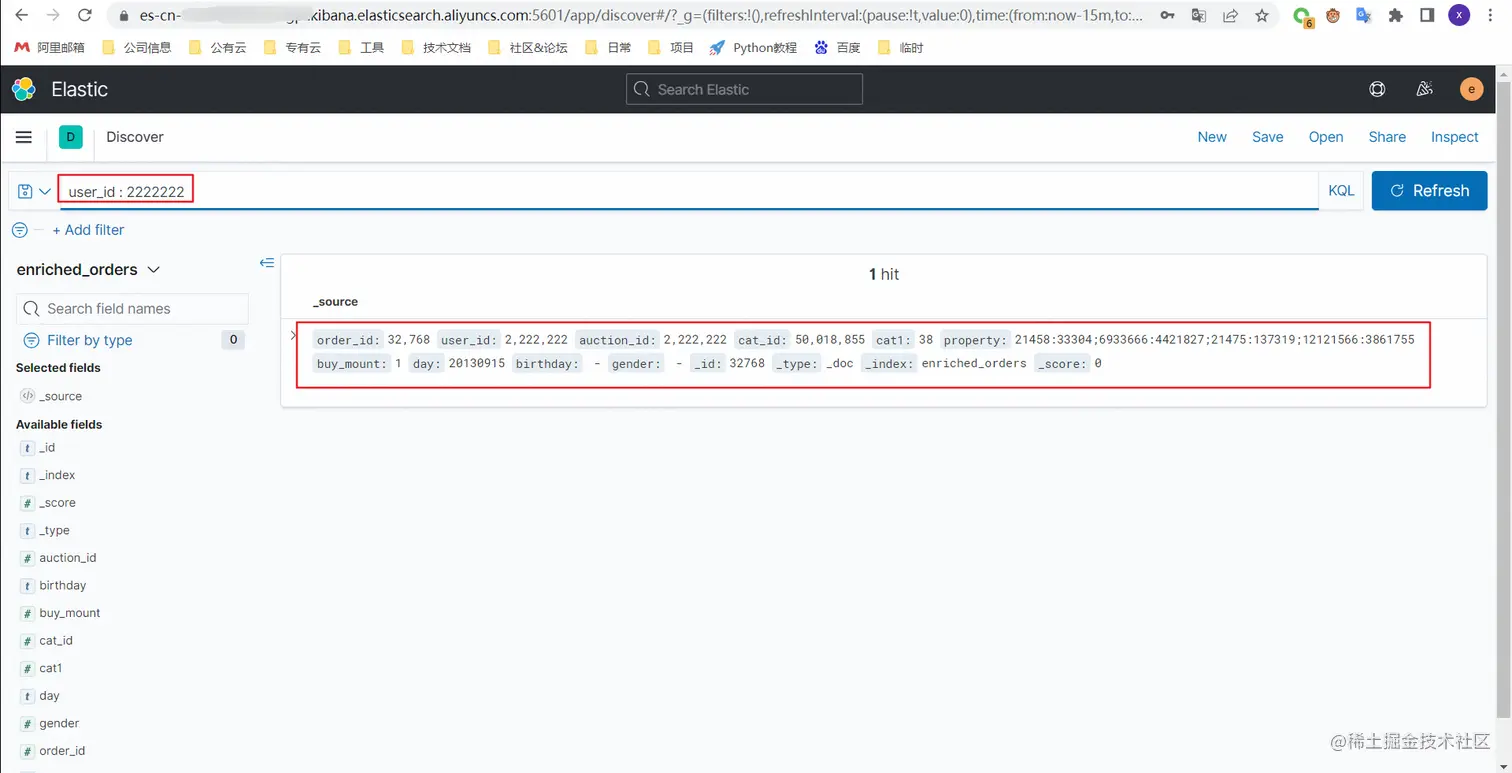The width and height of the screenshot is (1512, 773).
Task: Click the green extension icon with badge
Action: click(x=1301, y=16)
